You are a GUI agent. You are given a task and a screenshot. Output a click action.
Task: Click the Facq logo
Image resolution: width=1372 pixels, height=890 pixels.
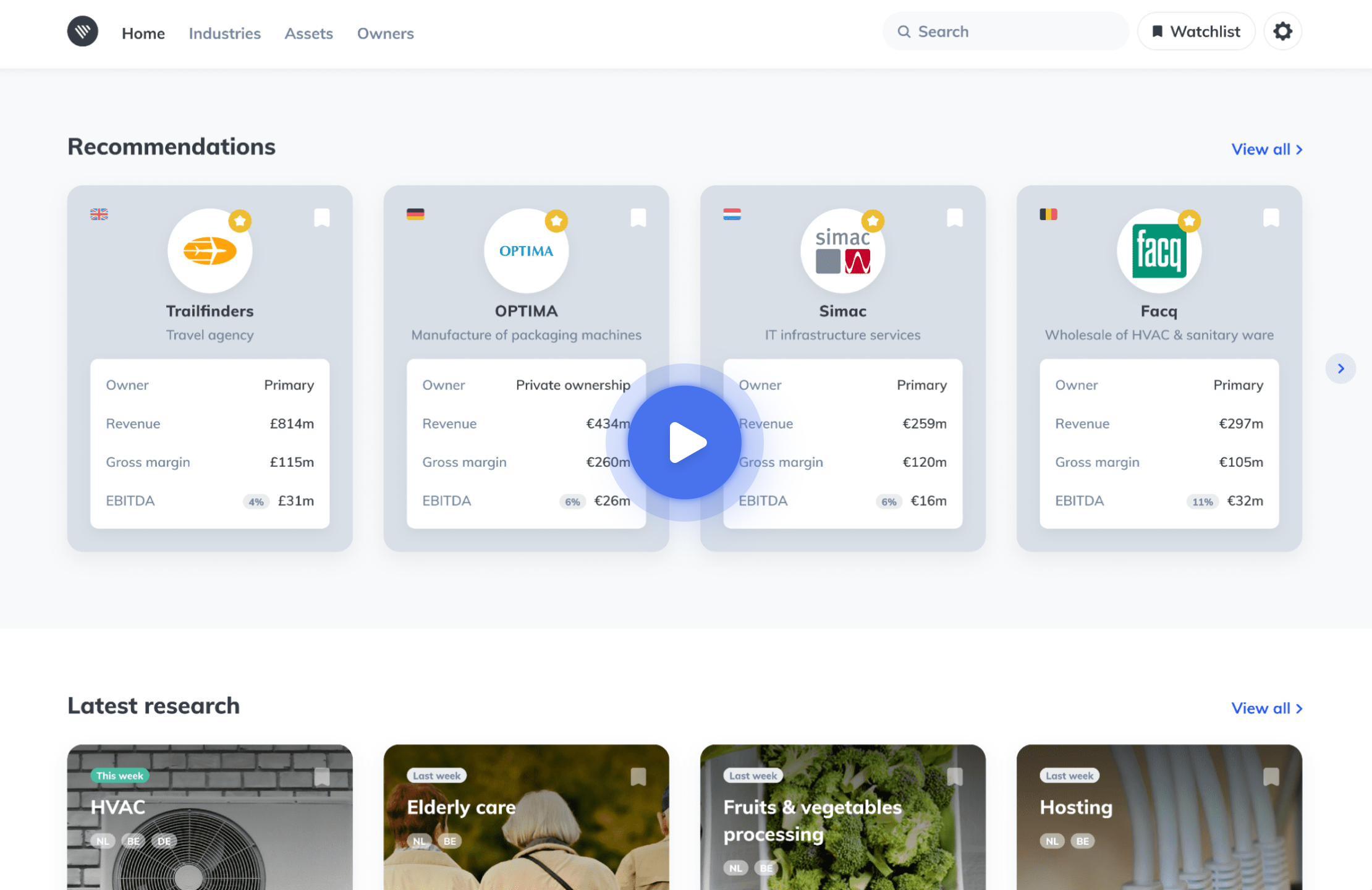[1159, 251]
